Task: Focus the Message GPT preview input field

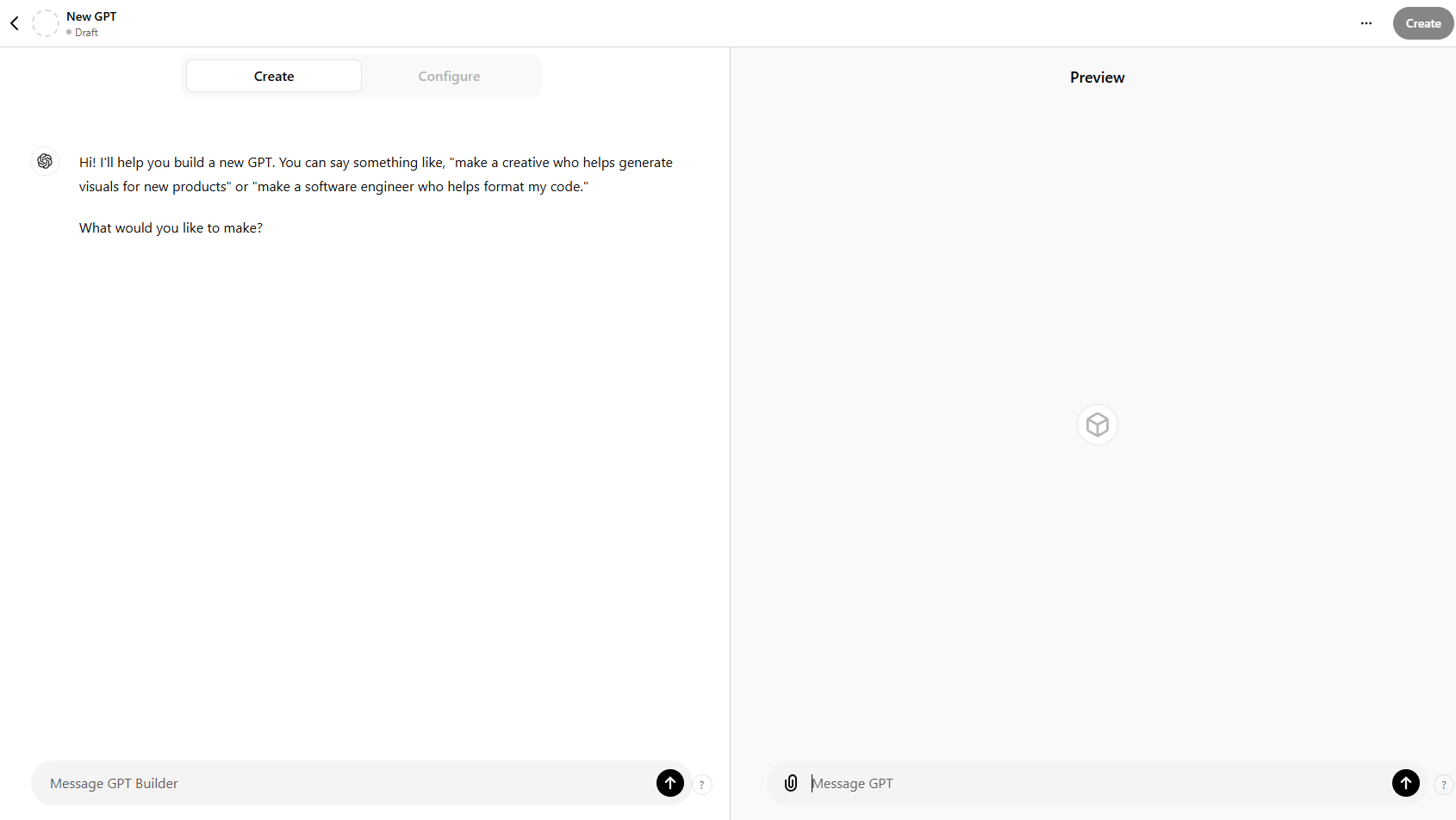Action: coord(1097,783)
